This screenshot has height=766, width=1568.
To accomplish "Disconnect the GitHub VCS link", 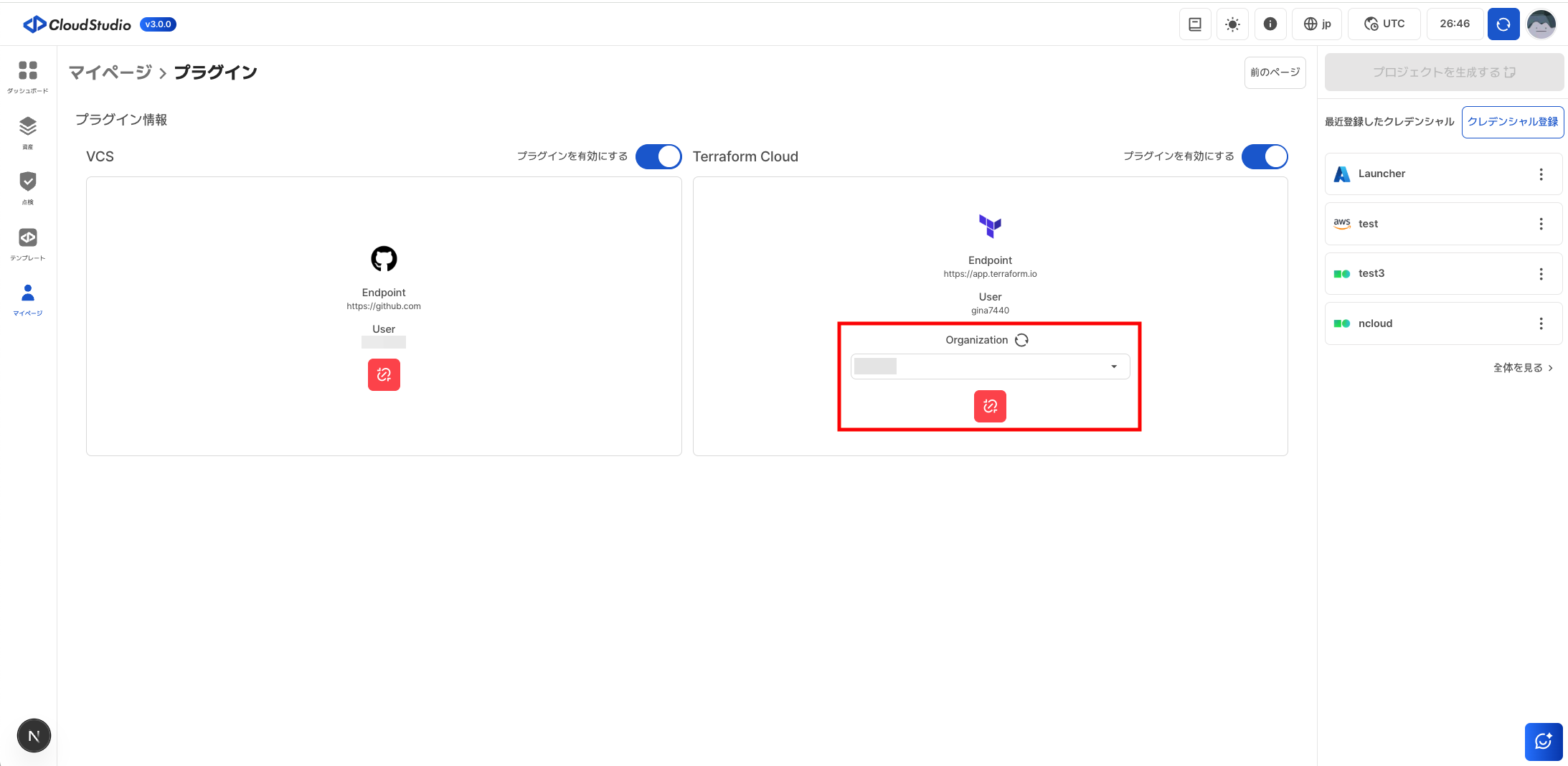I will (384, 374).
